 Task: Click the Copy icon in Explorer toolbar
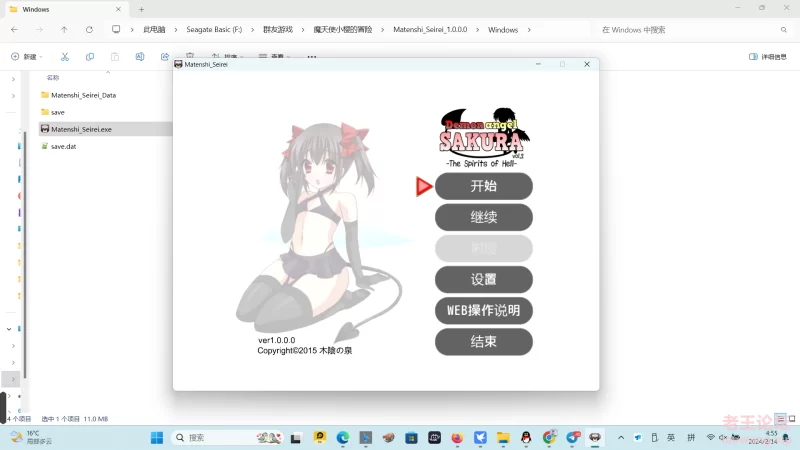coord(90,57)
